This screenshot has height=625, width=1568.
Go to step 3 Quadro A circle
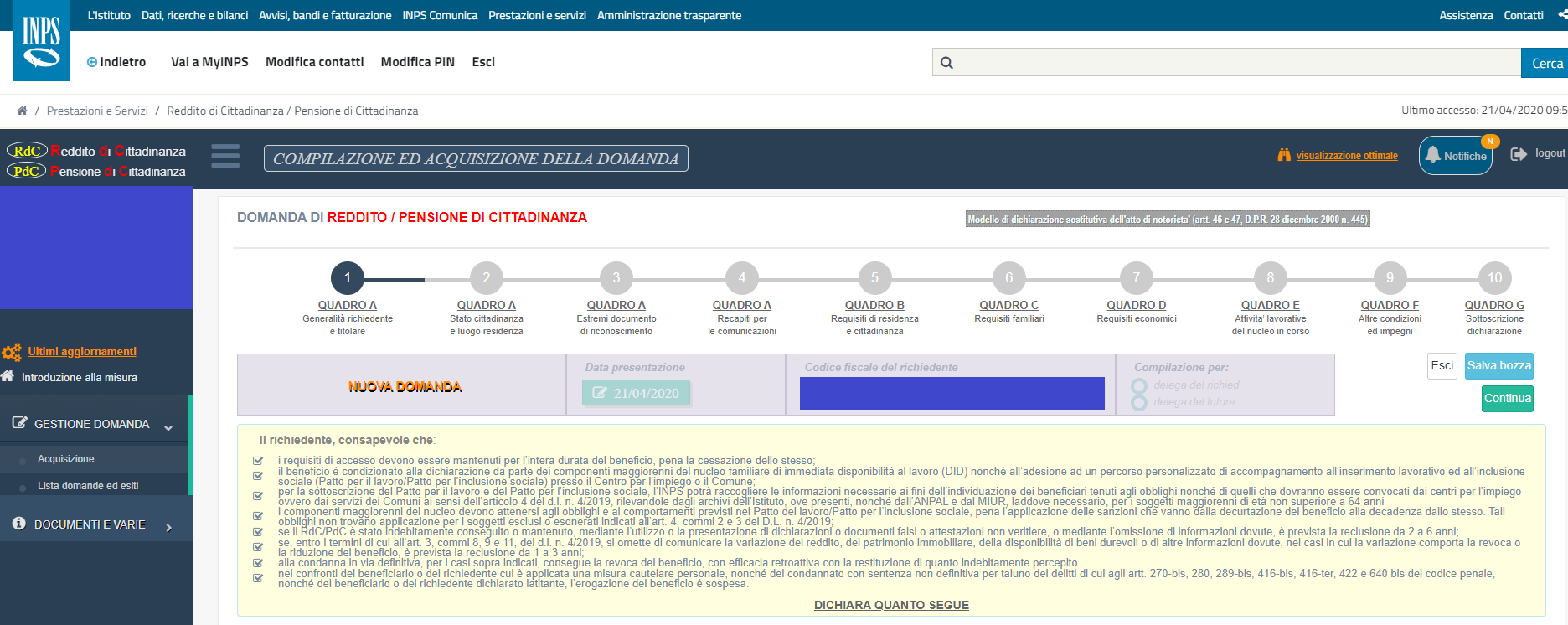616,278
